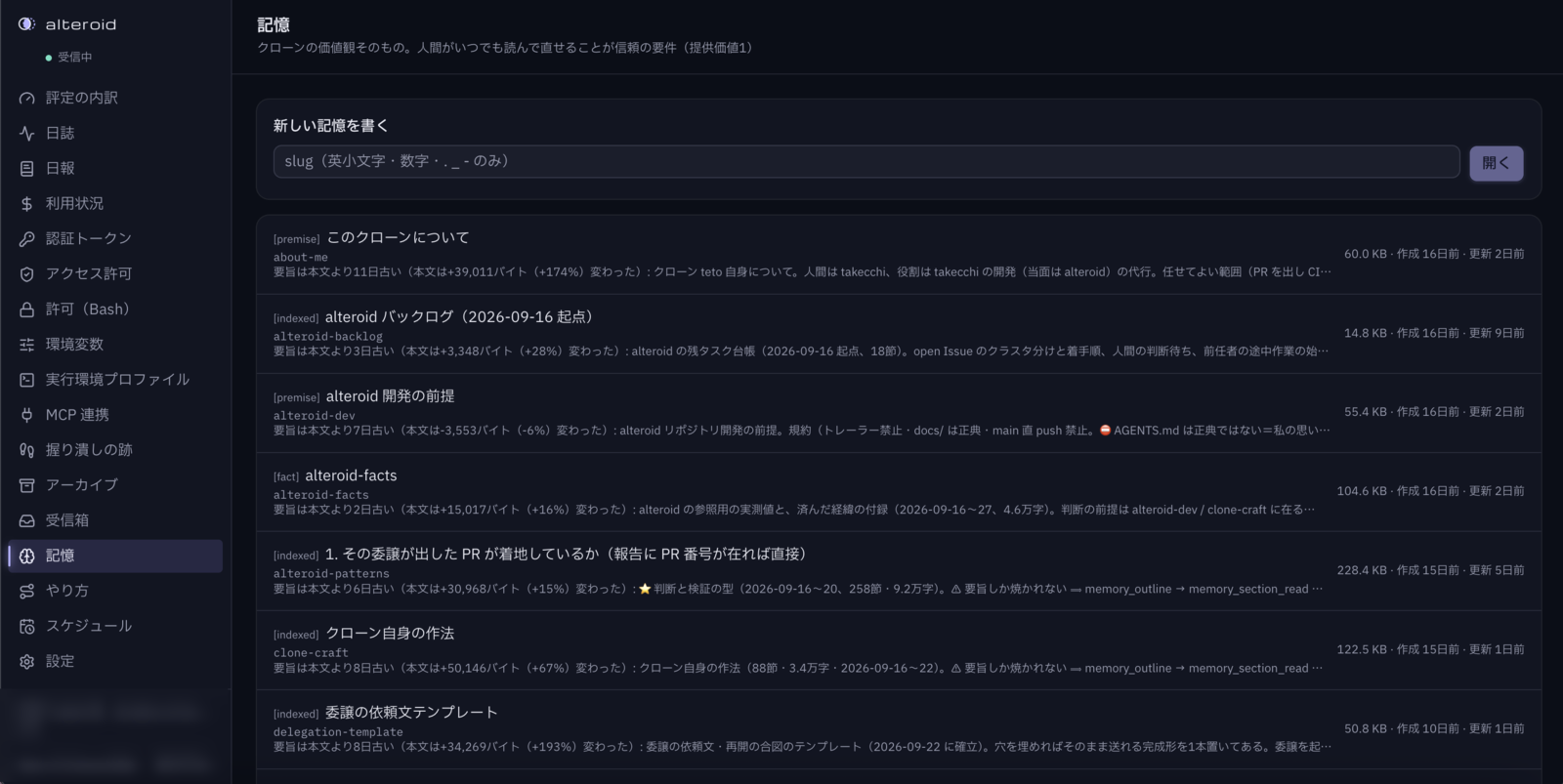Click the 14.8 KB size metadata
Screen dimensions: 1563x784
coord(1366,333)
